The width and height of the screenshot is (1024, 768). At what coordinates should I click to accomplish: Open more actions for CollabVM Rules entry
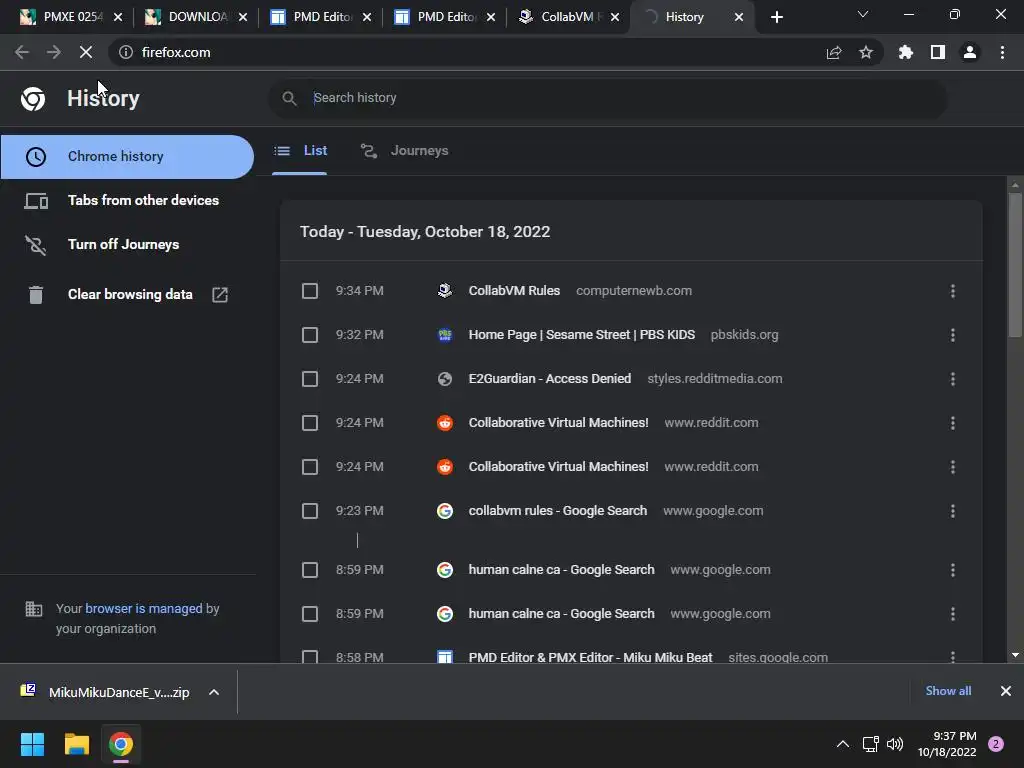point(953,291)
